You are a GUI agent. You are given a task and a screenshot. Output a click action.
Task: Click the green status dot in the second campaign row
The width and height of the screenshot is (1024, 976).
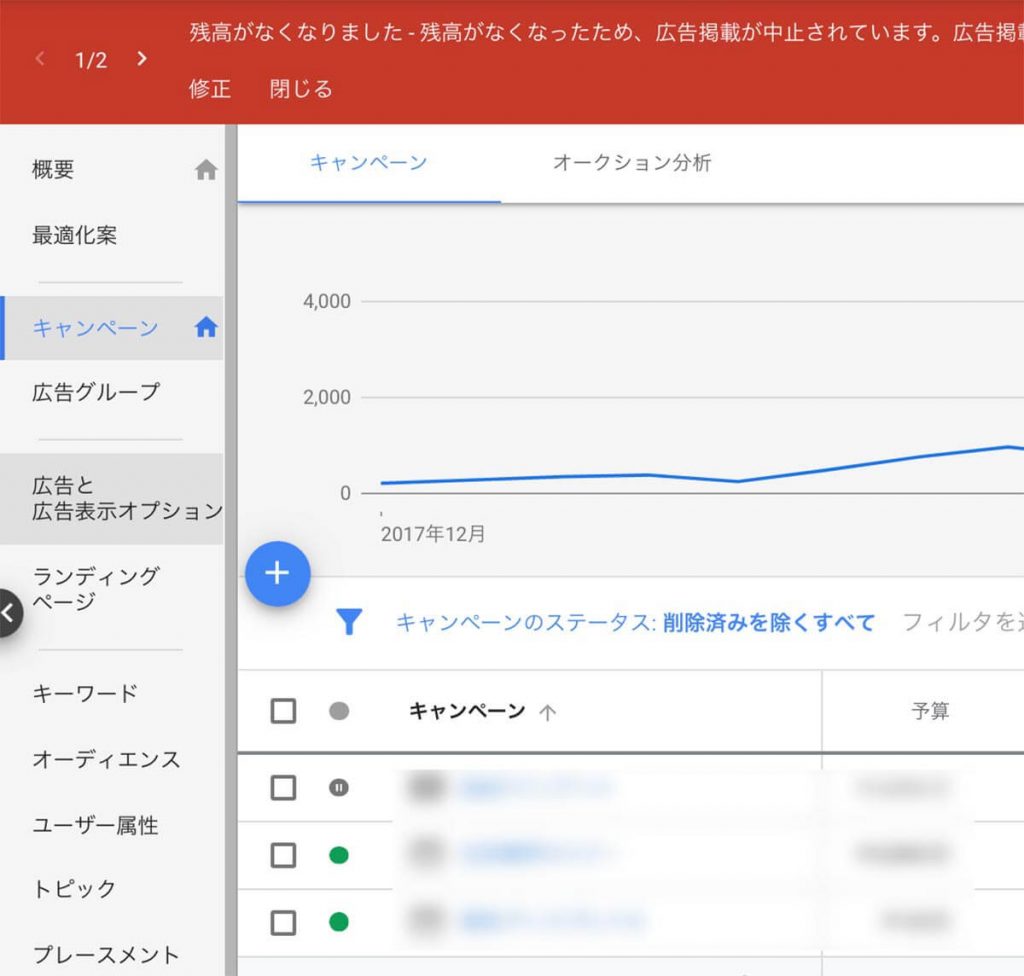(x=339, y=854)
